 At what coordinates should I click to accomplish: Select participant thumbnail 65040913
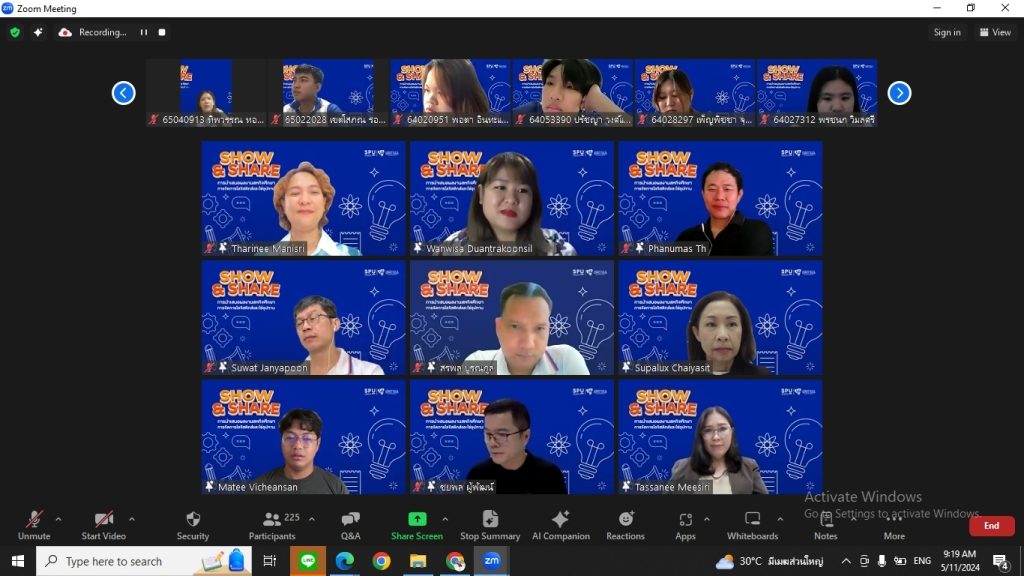point(206,93)
